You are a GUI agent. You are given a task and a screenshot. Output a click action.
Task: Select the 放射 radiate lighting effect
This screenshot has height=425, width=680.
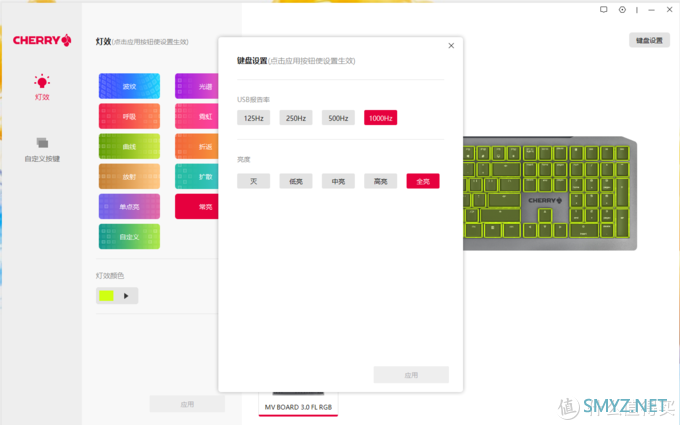click(x=129, y=176)
